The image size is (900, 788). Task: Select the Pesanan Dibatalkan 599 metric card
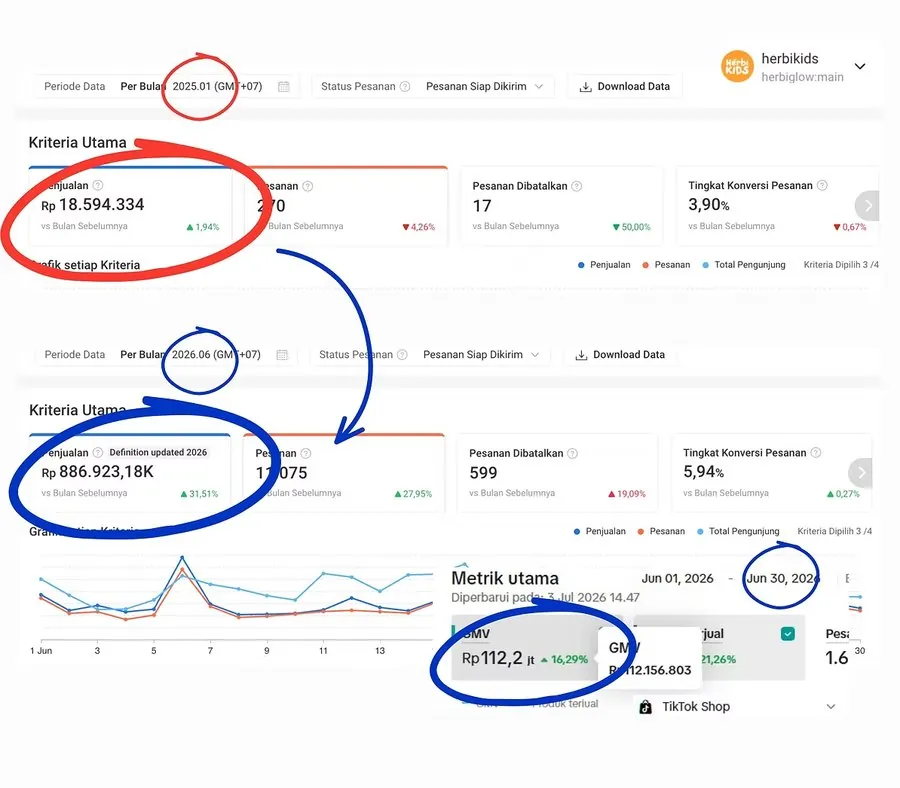coord(557,473)
